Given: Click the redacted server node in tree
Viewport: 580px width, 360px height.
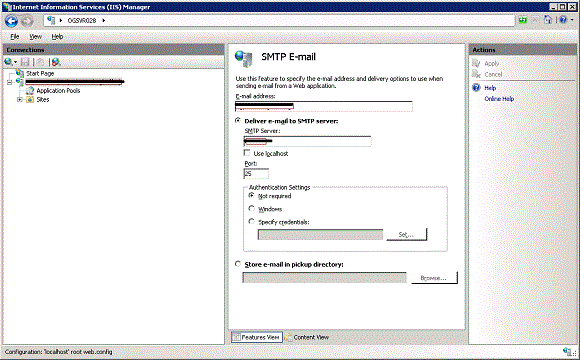Looking at the screenshot, I should coord(74,82).
